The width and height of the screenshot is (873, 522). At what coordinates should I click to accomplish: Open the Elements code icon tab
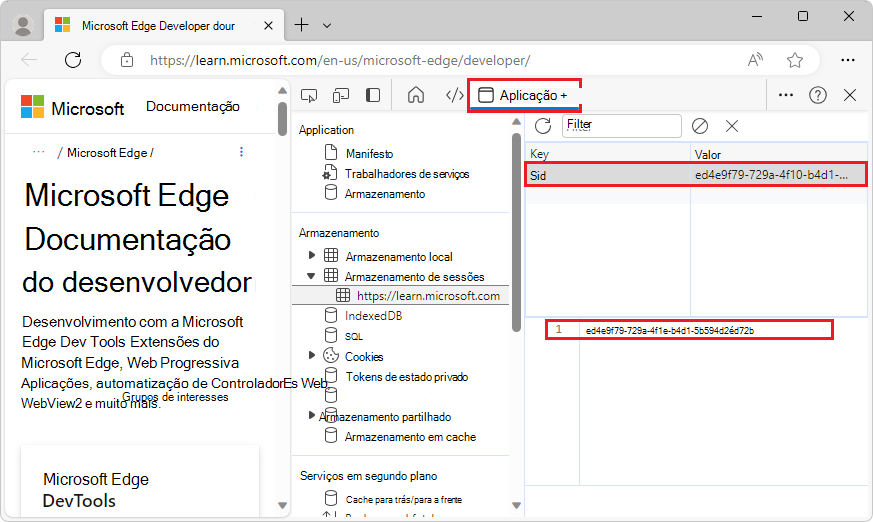tap(454, 95)
